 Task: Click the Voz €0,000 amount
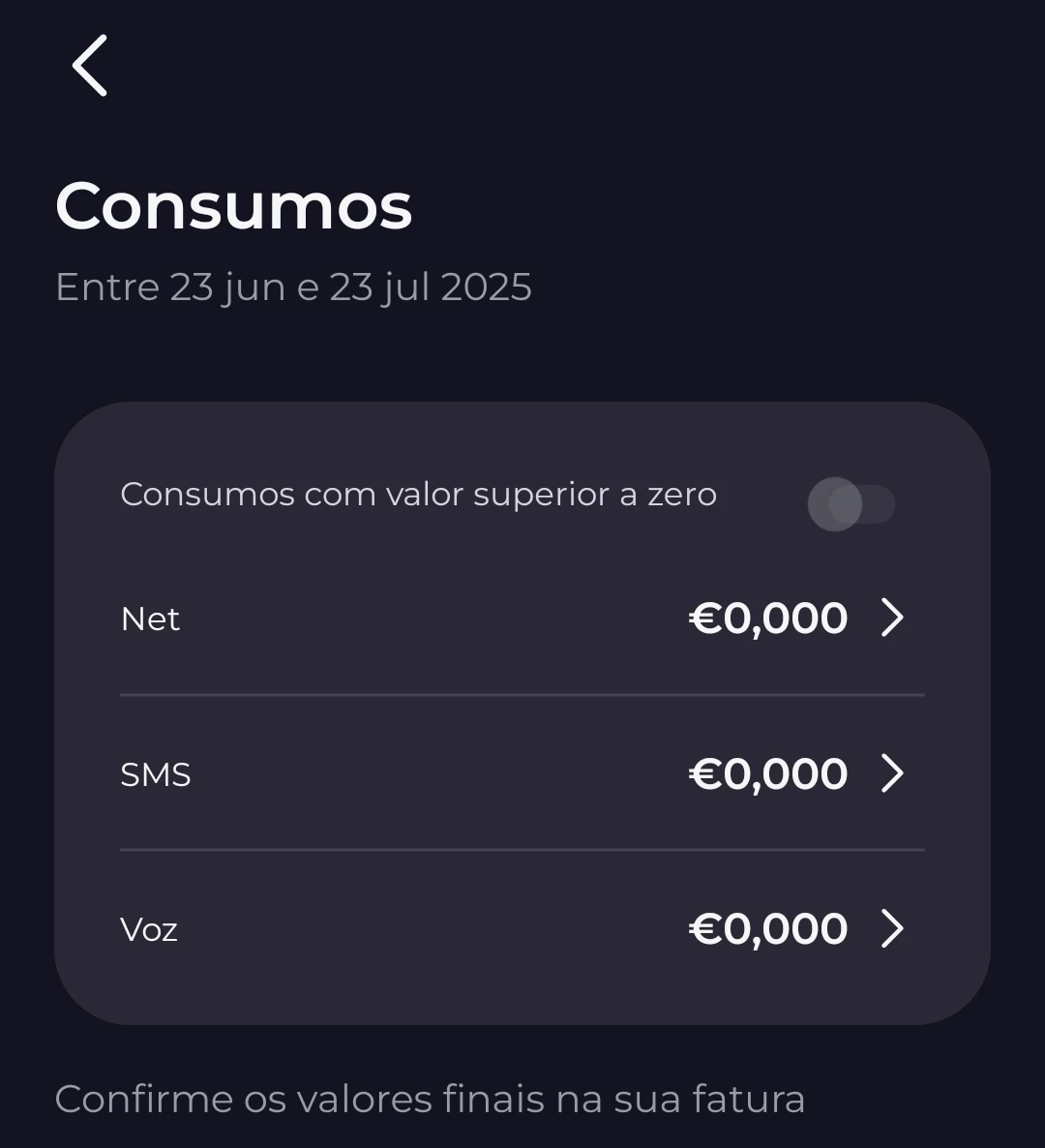(768, 929)
